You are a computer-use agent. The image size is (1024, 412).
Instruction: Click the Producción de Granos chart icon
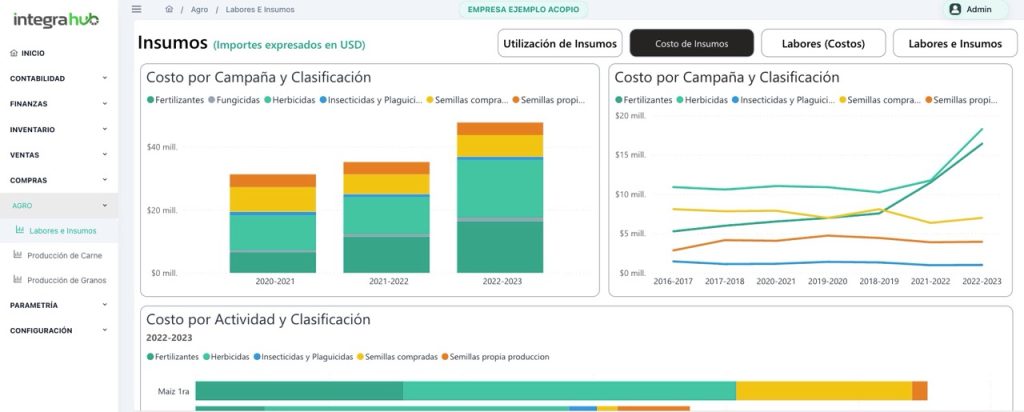click(x=18, y=280)
